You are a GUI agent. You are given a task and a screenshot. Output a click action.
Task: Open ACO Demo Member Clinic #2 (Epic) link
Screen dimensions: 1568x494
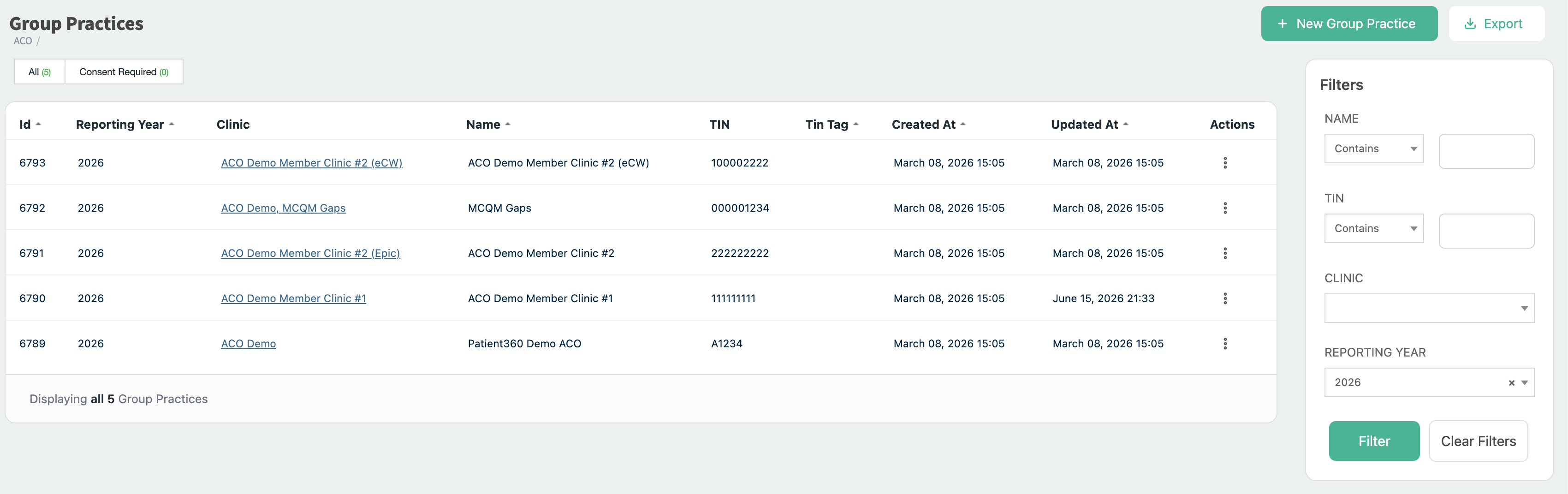point(310,253)
